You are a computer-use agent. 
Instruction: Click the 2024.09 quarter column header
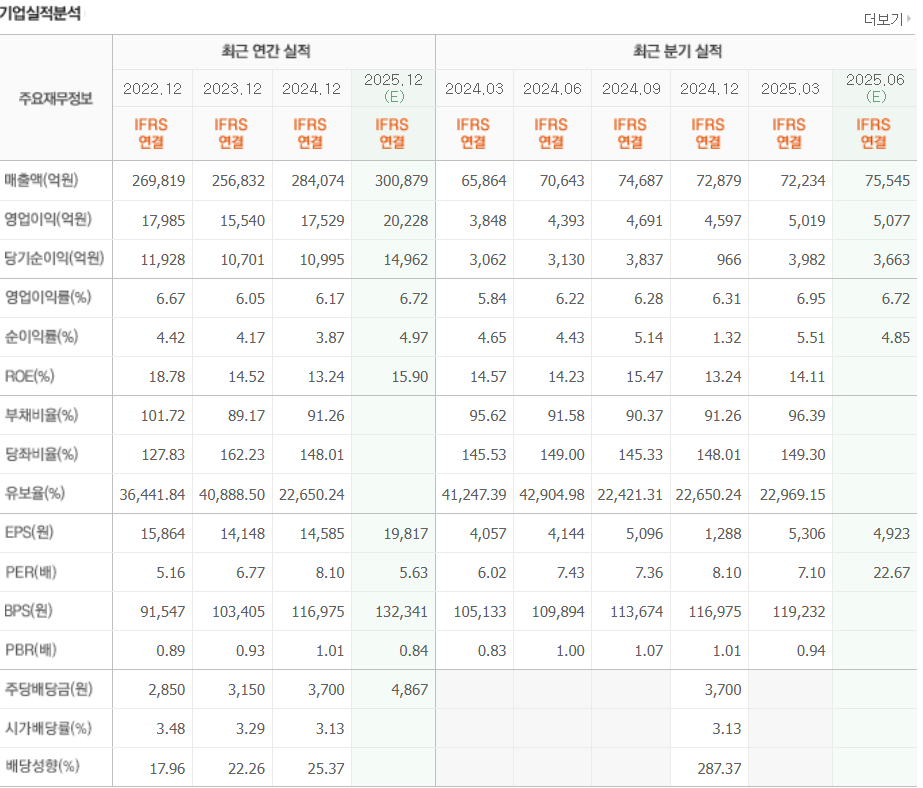pos(631,89)
